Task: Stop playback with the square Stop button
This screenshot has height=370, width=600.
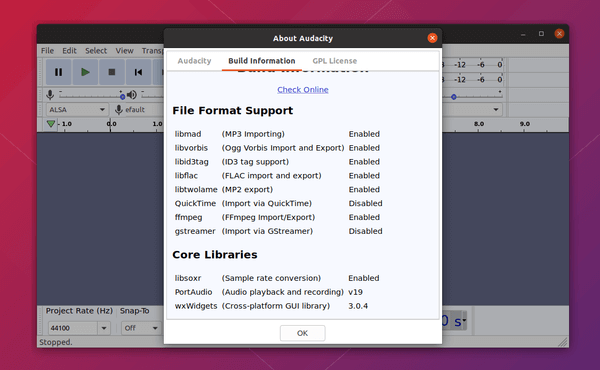Action: (x=112, y=72)
